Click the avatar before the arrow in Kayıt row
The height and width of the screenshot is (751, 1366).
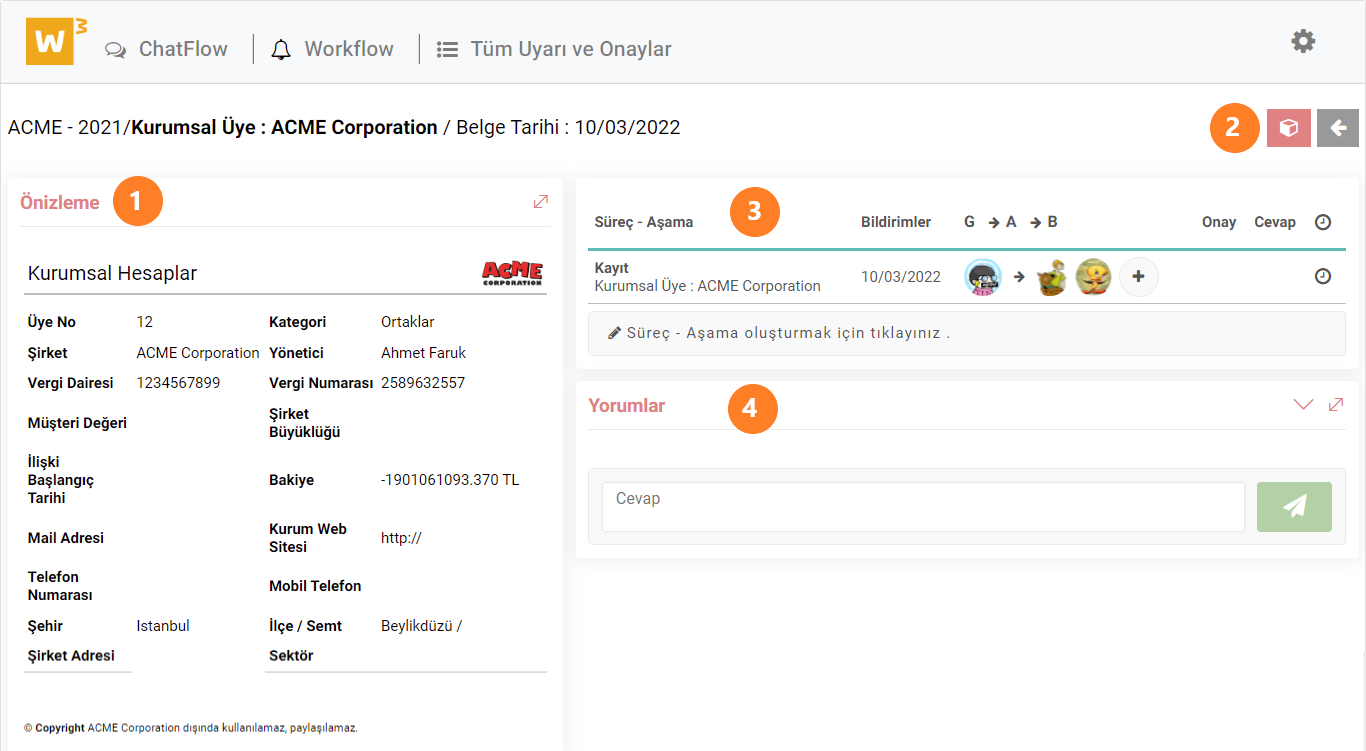coord(983,277)
